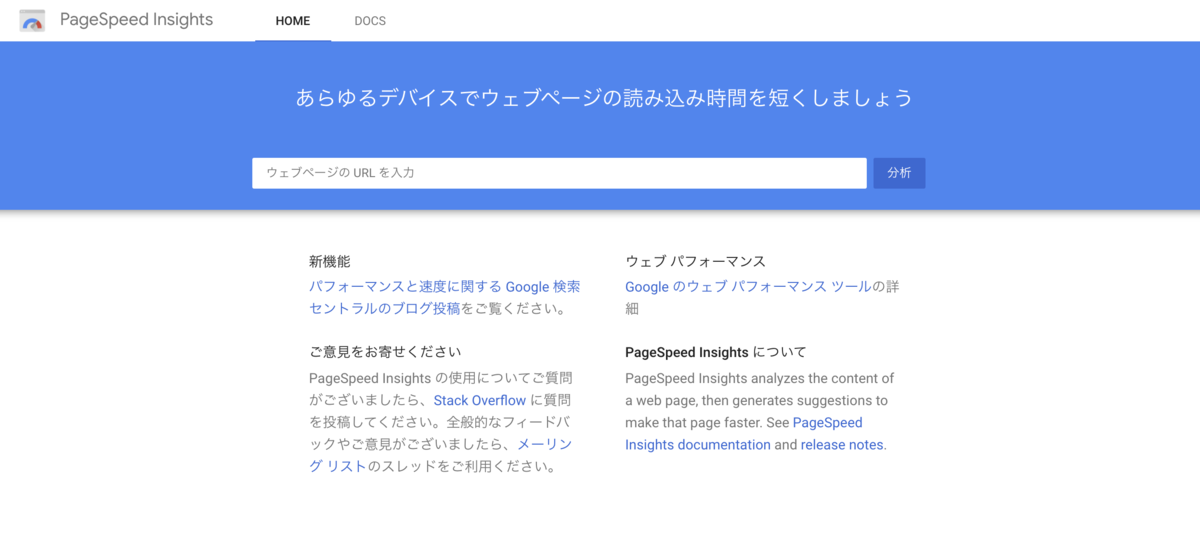Viewport: 1200px width, 537px height.
Task: Click the あらゆるデバイスでウェブページの読み込み時間を短くしましょう headline
Action: (x=604, y=98)
